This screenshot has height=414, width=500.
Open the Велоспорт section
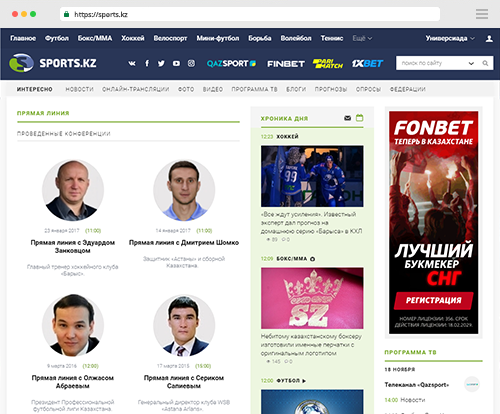click(x=170, y=38)
